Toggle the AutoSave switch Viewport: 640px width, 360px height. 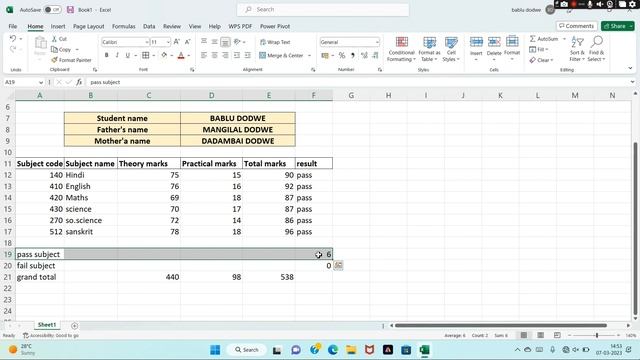(x=53, y=9)
